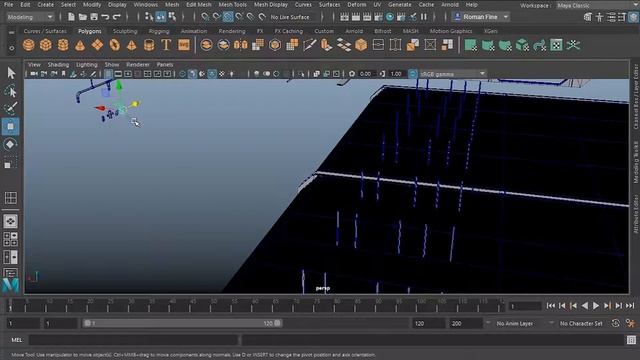Go to the end of playback range
The image size is (640, 360).
tap(630, 305)
